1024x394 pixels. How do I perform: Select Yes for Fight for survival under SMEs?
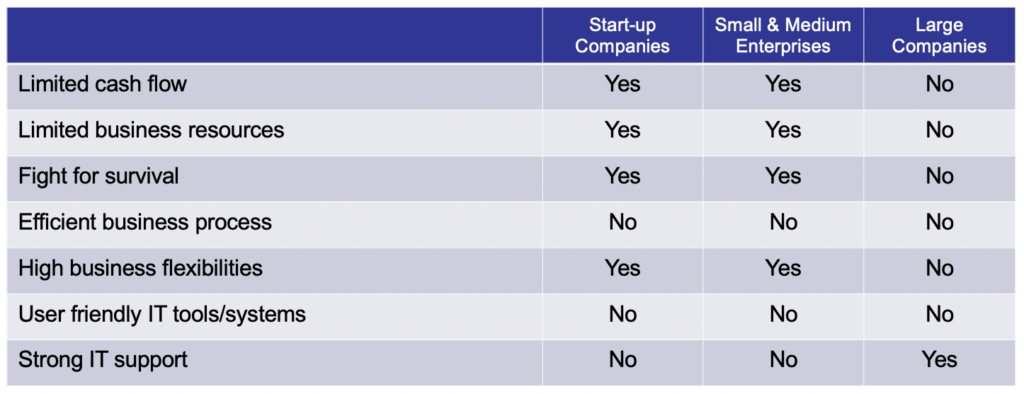tap(783, 176)
